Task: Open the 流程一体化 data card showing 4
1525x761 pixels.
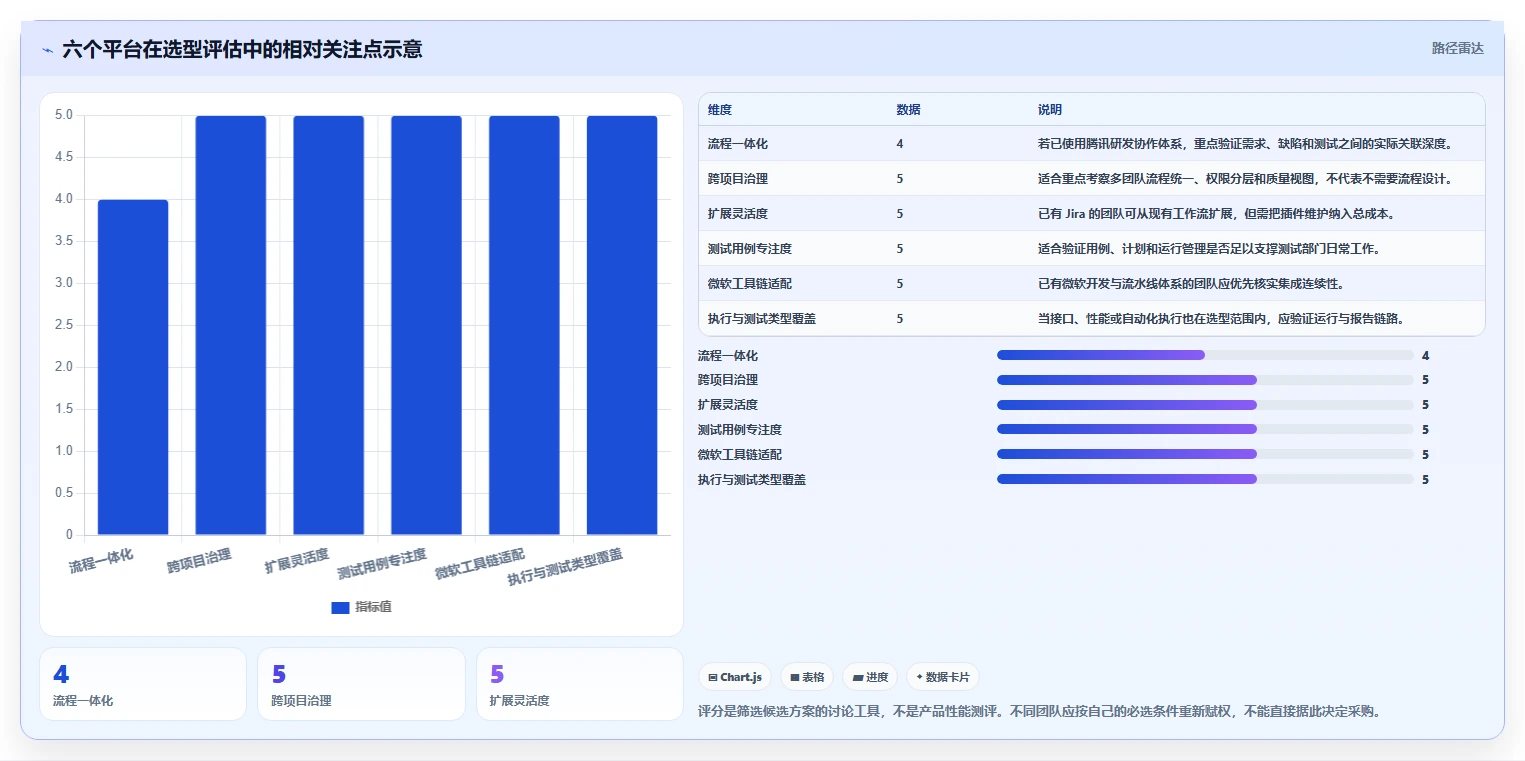Action: [x=143, y=684]
